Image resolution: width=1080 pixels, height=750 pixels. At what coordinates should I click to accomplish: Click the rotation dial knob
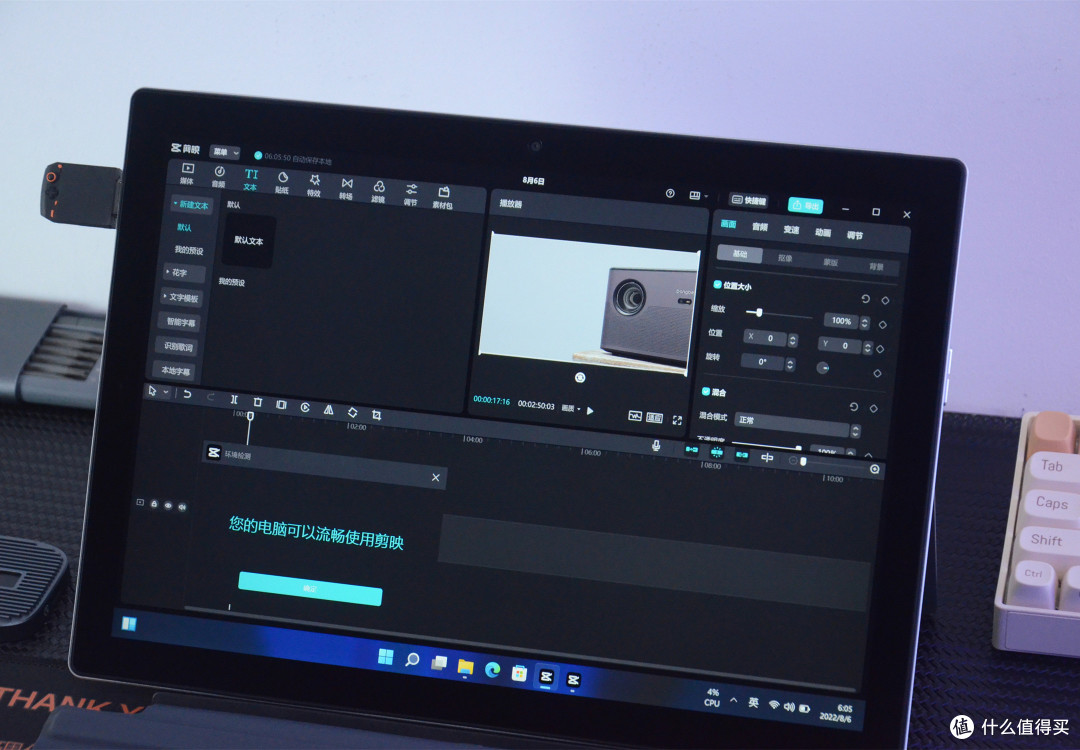coord(822,368)
